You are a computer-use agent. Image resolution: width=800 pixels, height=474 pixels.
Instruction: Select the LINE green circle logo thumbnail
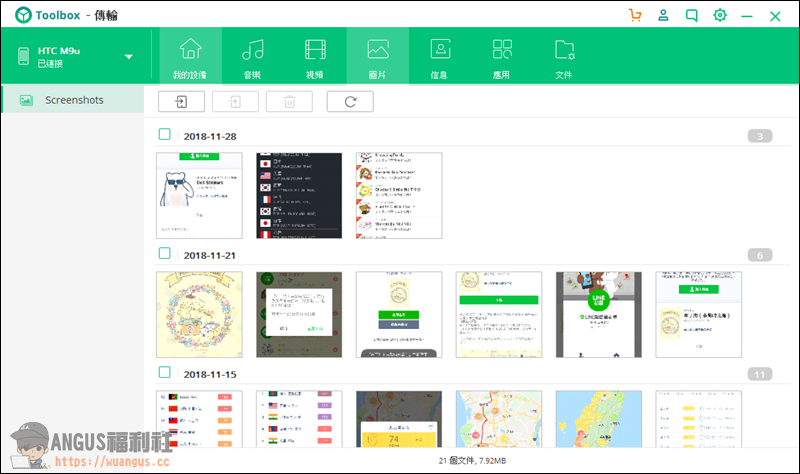pos(599,314)
